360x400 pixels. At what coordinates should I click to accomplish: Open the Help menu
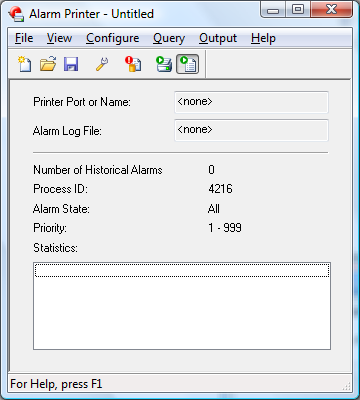coord(263,38)
